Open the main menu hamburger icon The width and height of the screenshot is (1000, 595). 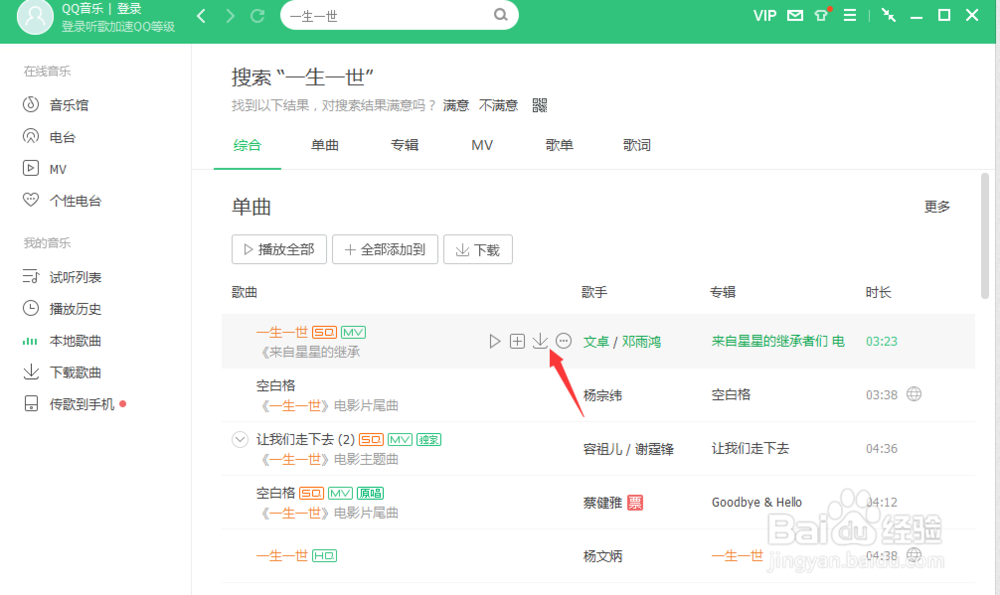click(851, 15)
